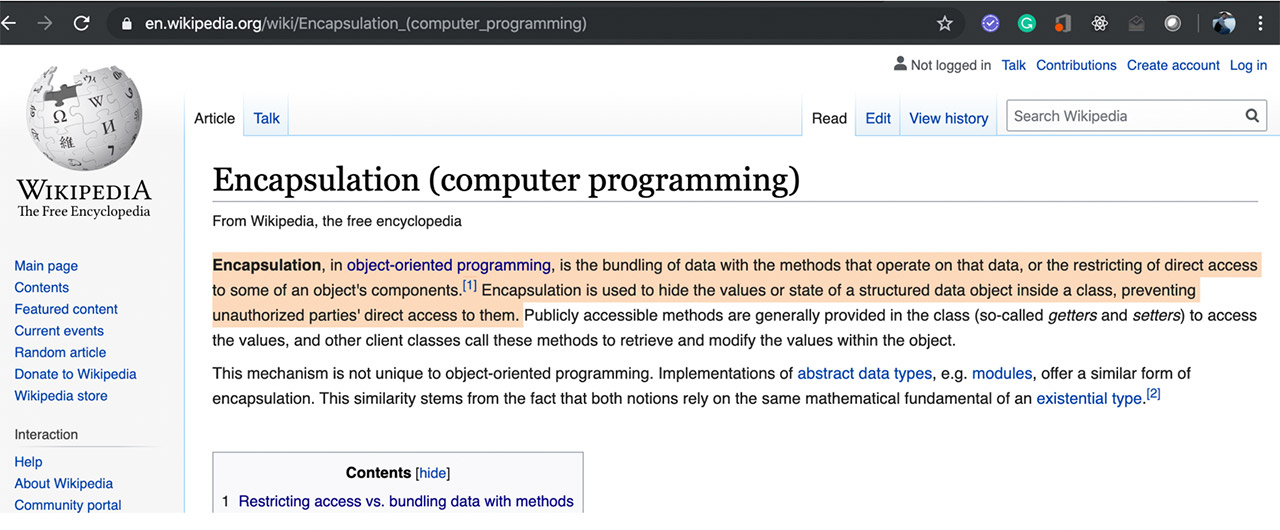Open the Contributions link
Viewport: 1280px width, 530px height.
tap(1076, 65)
